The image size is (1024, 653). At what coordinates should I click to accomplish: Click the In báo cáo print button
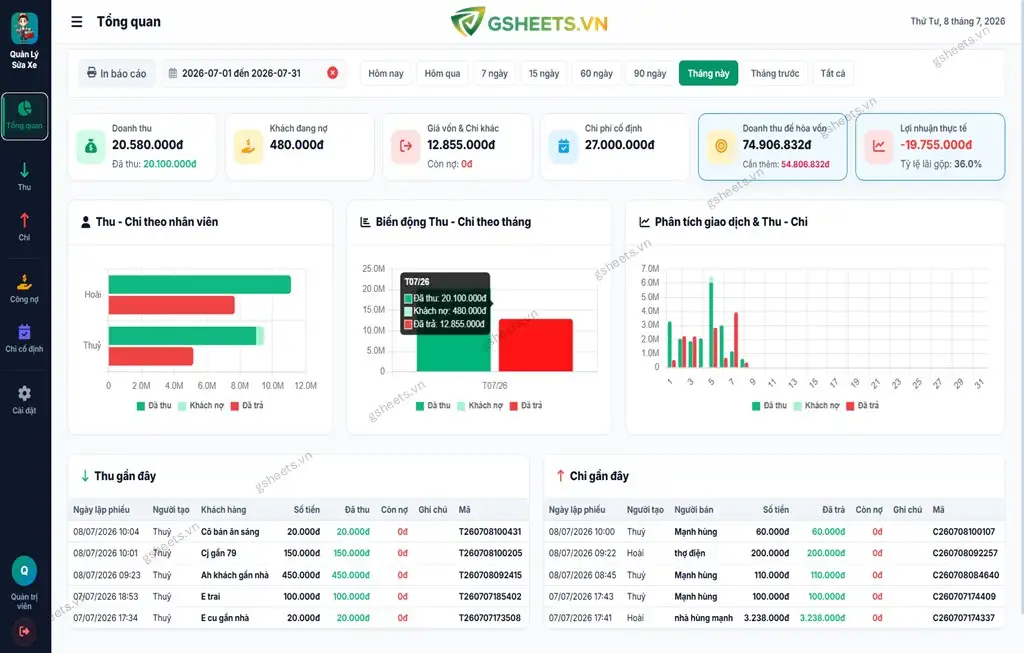click(x=117, y=73)
